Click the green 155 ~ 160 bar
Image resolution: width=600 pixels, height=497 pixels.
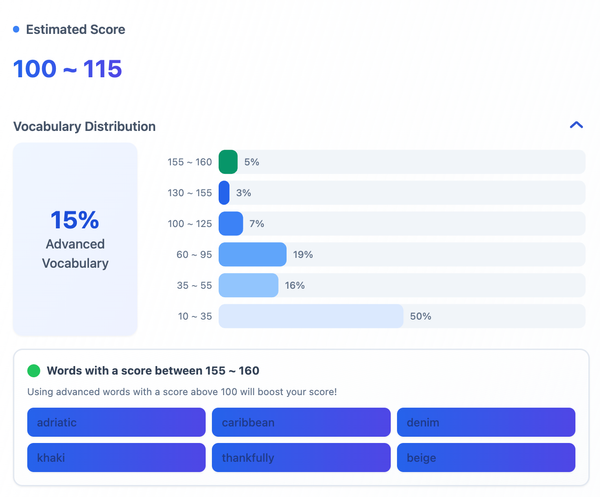coord(228,162)
